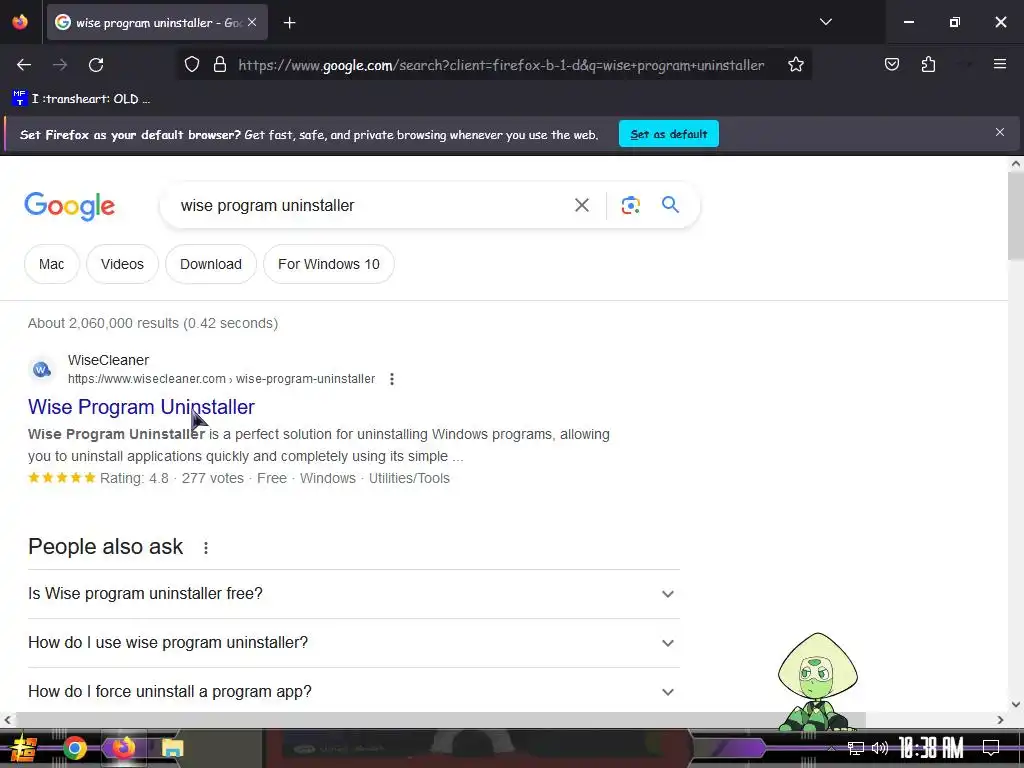Viewport: 1024px width, 768px height.
Task: Bookmark this page with the star icon
Action: pos(795,65)
